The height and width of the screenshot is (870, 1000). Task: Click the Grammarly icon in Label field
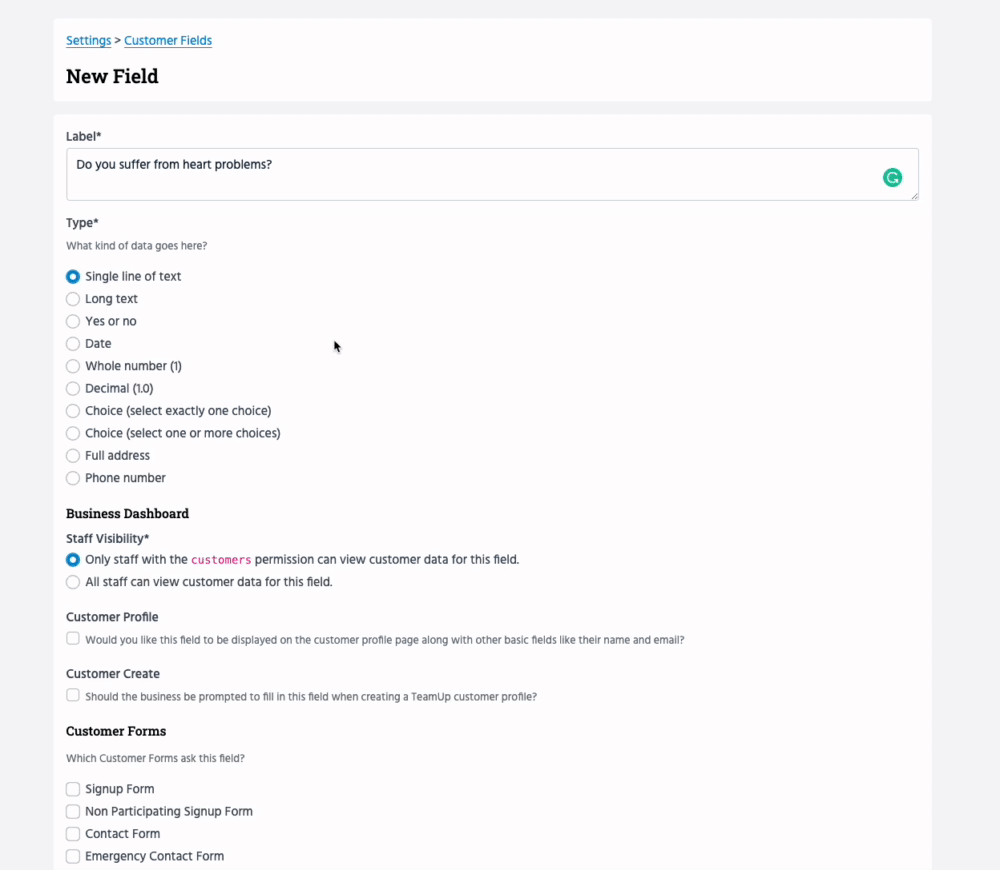892,178
